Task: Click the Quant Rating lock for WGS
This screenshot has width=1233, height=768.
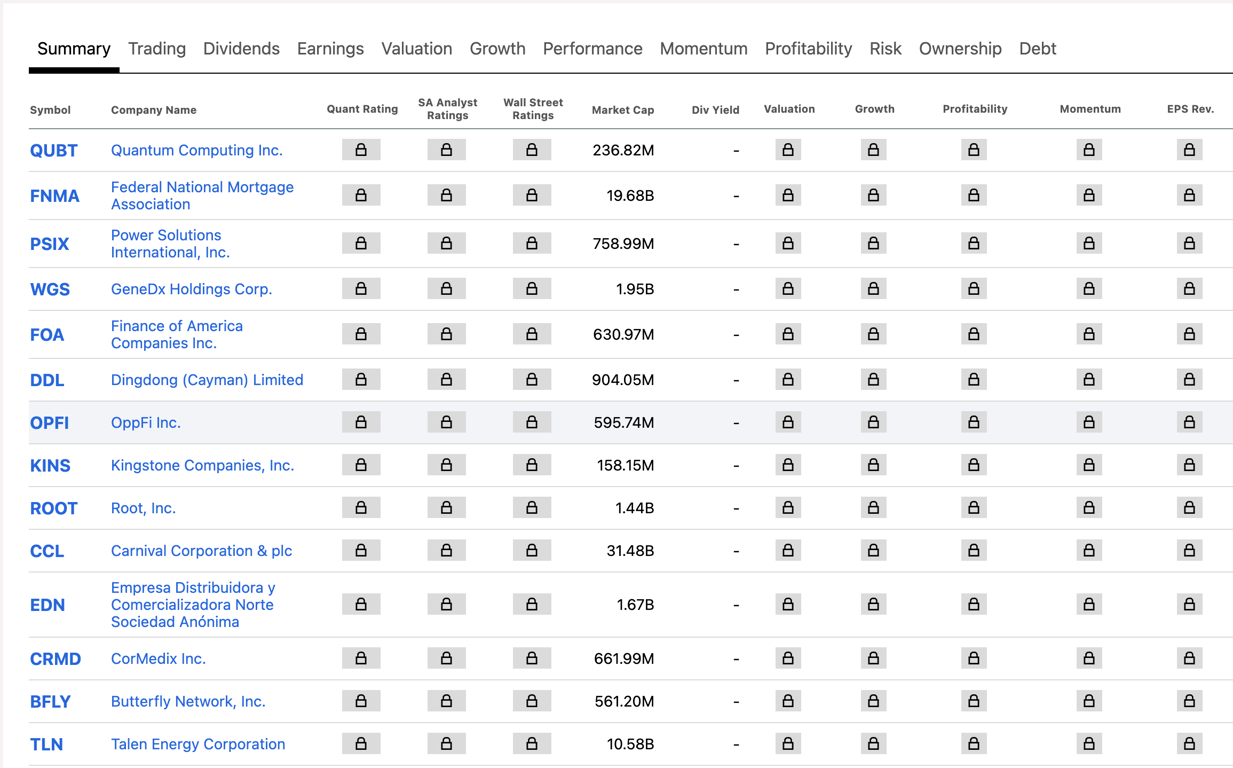Action: pos(361,289)
